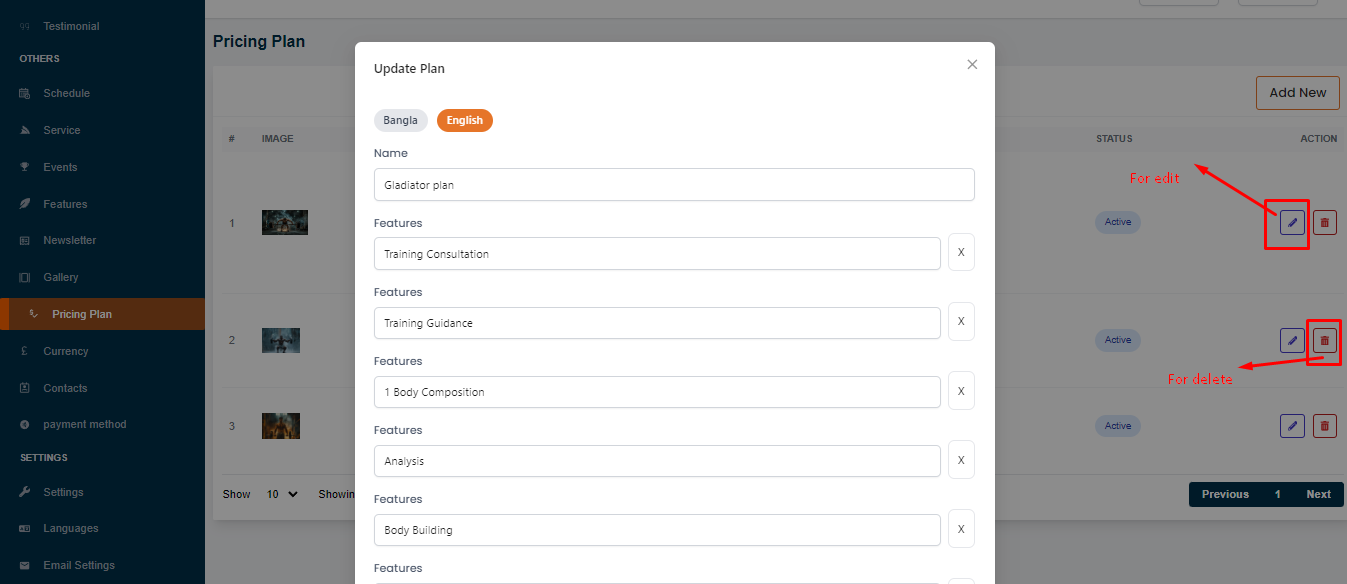
Task: Click the delete trash icon for row 2
Action: point(1324,341)
